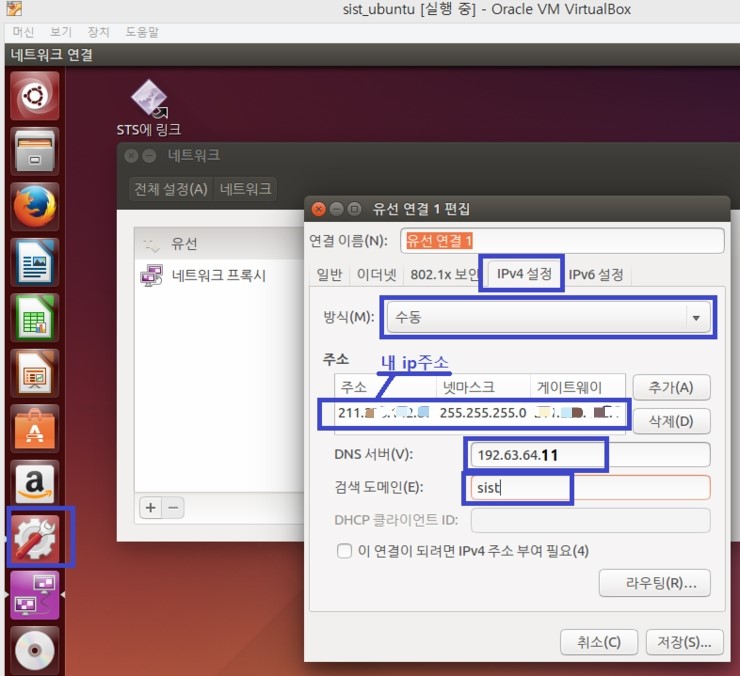740x676 pixels.
Task: Open LibreOffice Calc spreadsheet icon
Action: [x=35, y=319]
